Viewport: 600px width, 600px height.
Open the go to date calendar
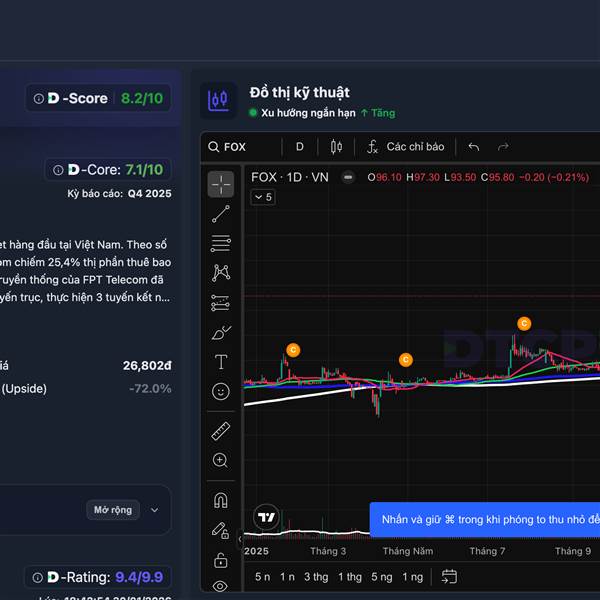pos(450,577)
